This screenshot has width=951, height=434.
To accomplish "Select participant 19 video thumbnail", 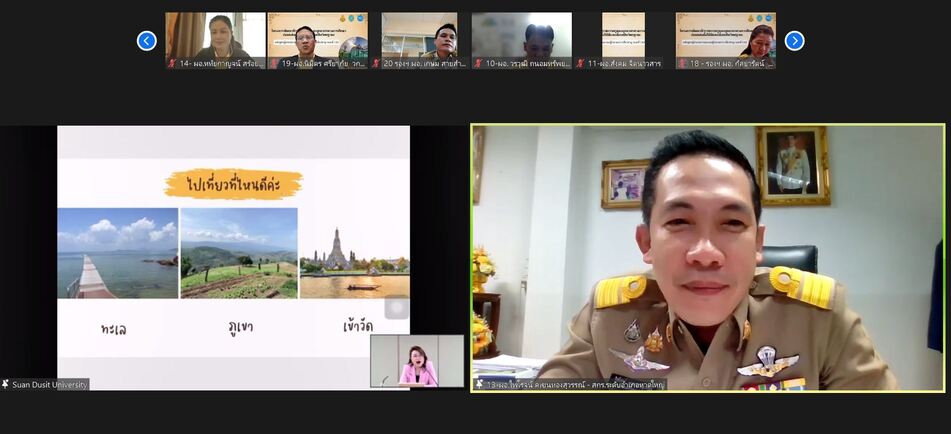I will pyautogui.click(x=317, y=35).
